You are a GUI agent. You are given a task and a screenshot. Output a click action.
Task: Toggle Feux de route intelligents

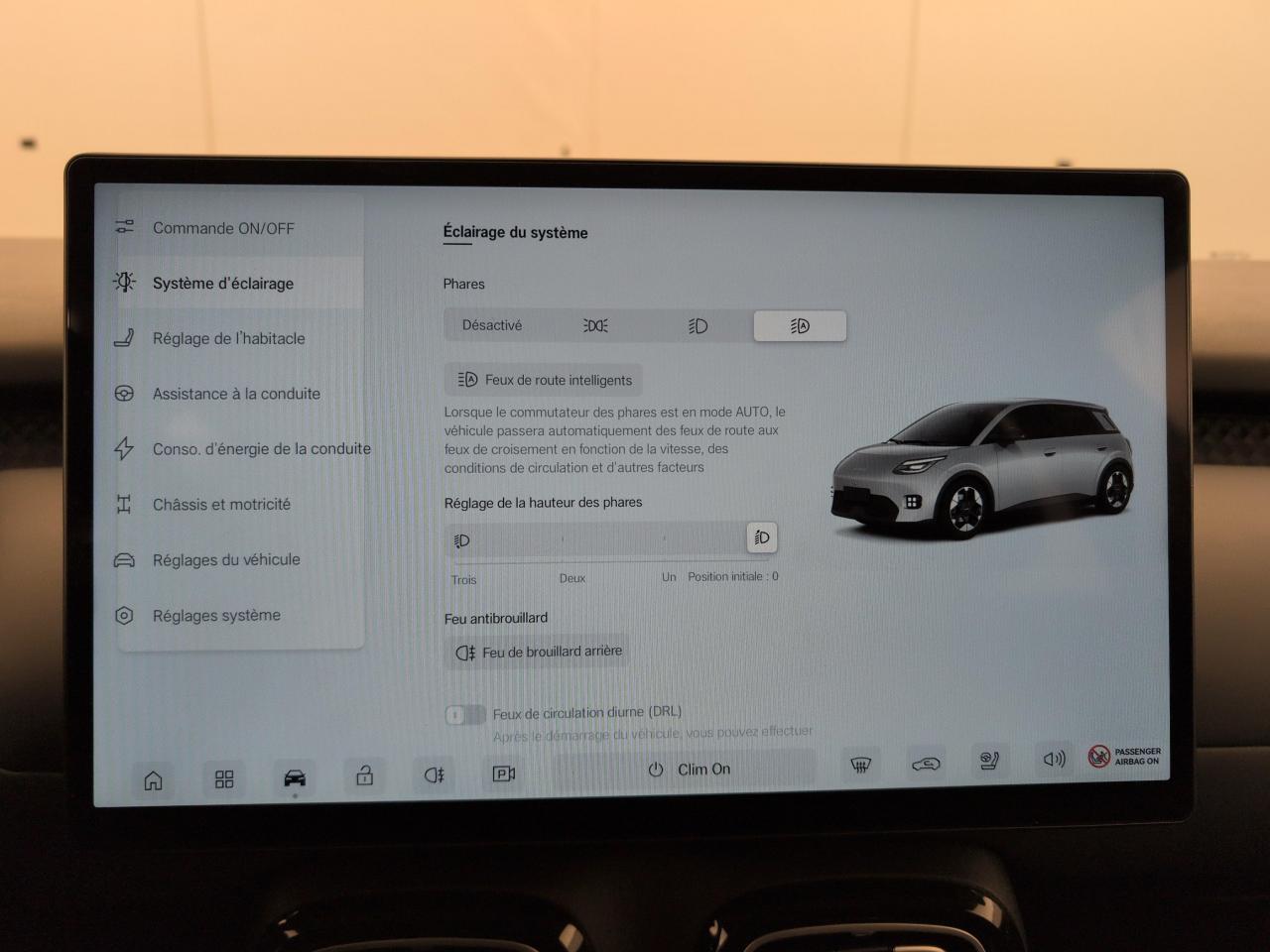pos(544,380)
